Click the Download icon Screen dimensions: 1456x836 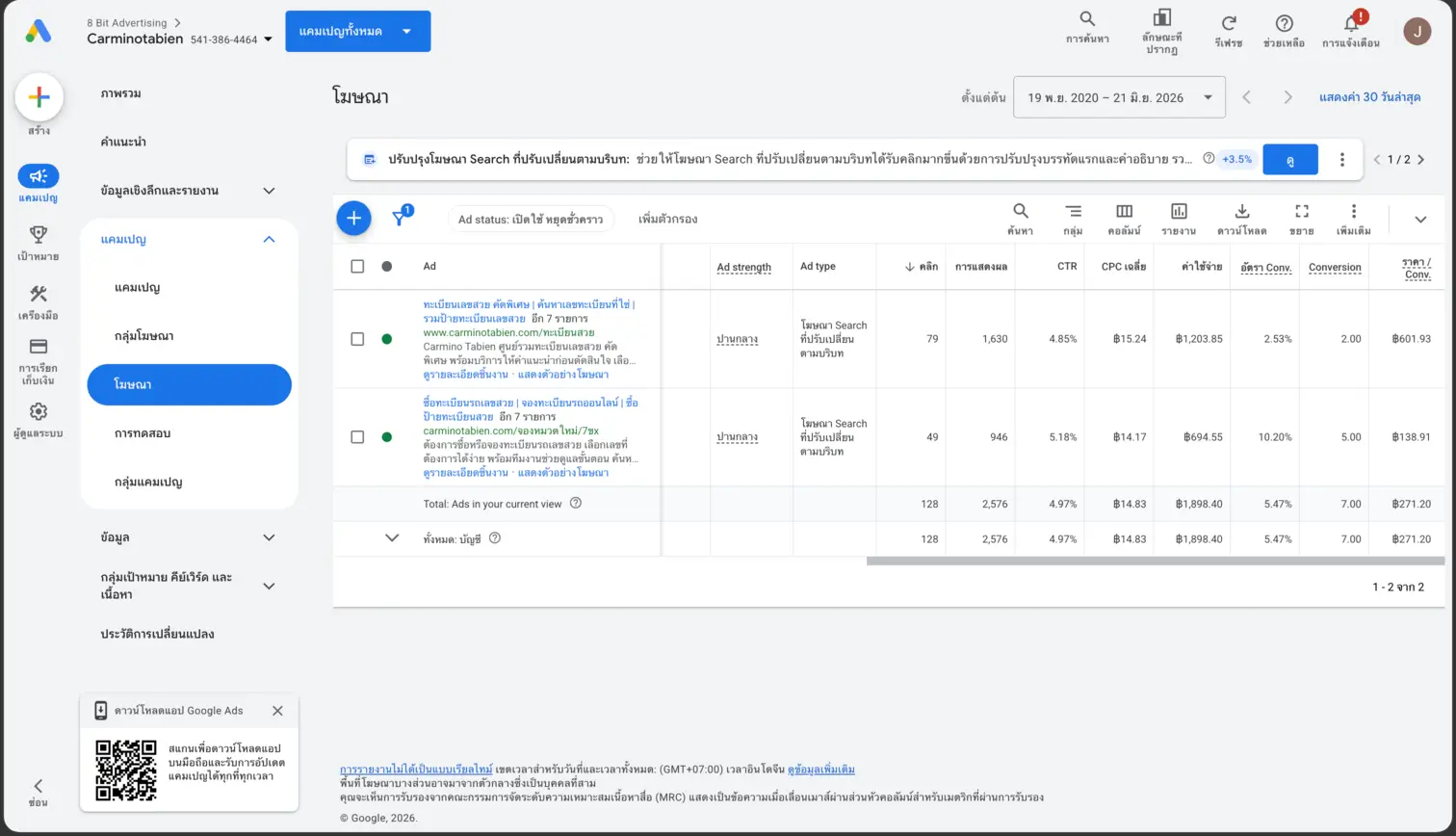pos(1242,211)
